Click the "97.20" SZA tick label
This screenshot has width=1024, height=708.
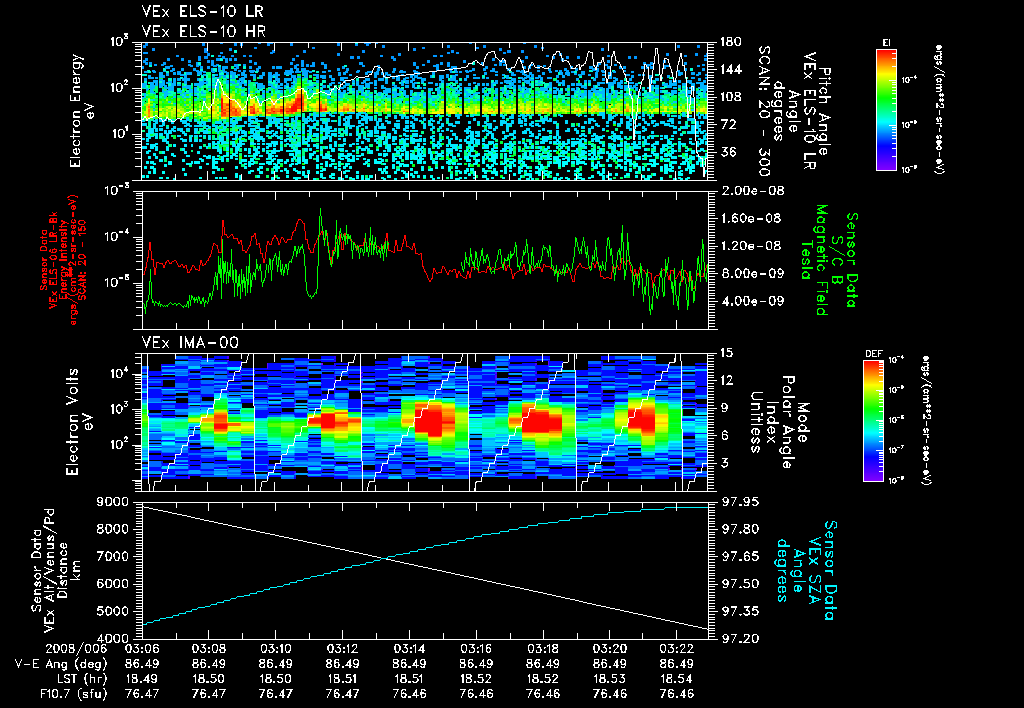tap(739, 639)
